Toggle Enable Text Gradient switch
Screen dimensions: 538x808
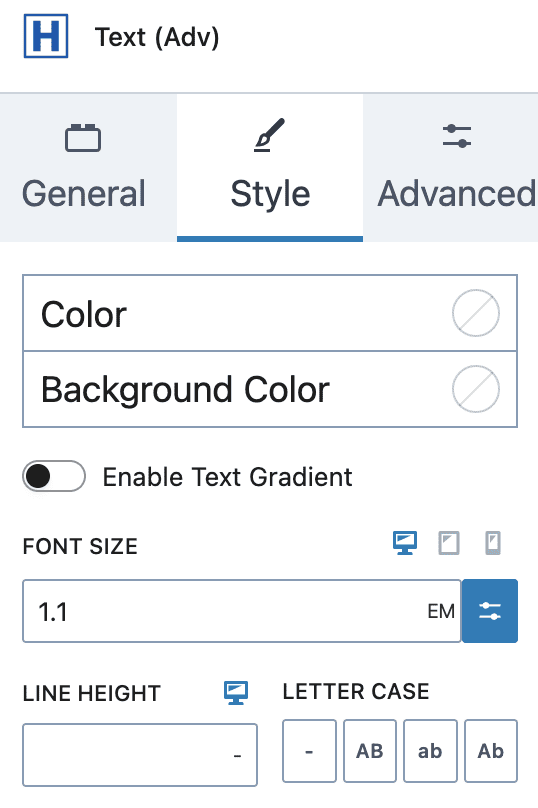tap(54, 476)
